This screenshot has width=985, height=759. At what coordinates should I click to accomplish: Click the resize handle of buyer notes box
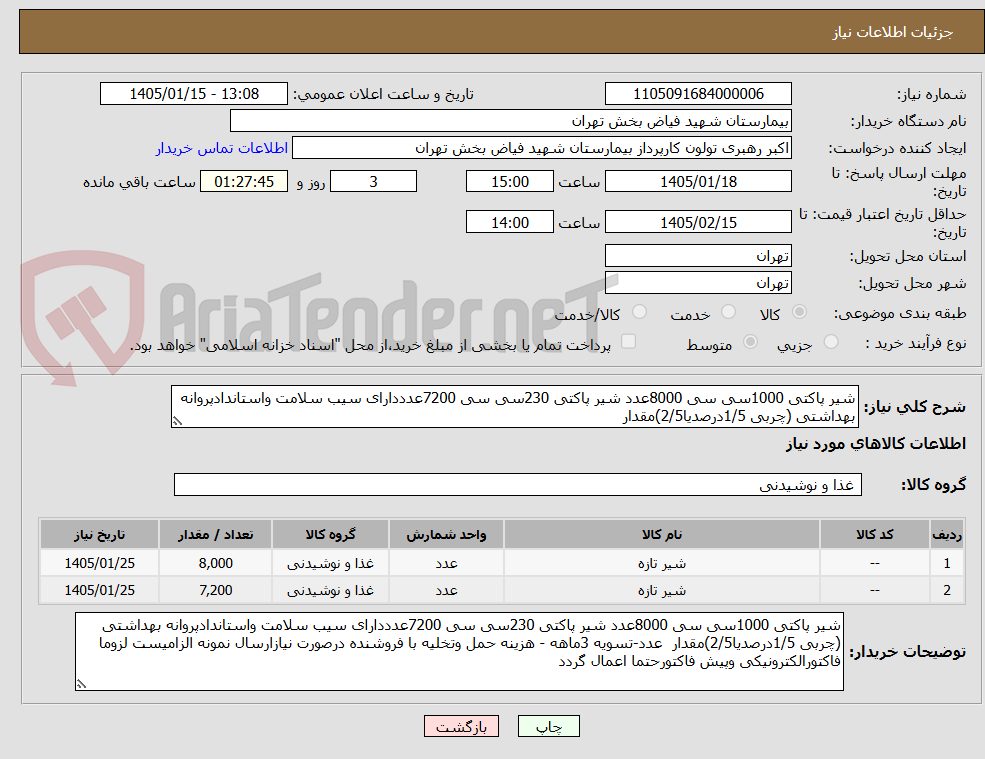point(81,684)
